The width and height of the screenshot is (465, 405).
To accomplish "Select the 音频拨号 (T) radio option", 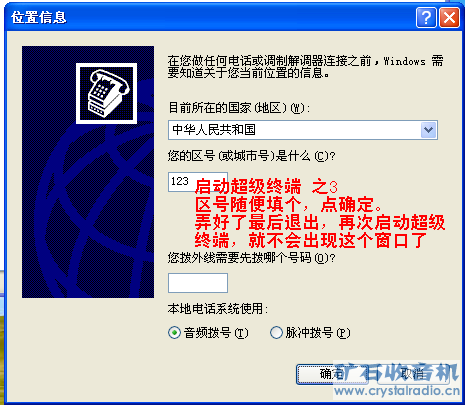I will (x=174, y=333).
